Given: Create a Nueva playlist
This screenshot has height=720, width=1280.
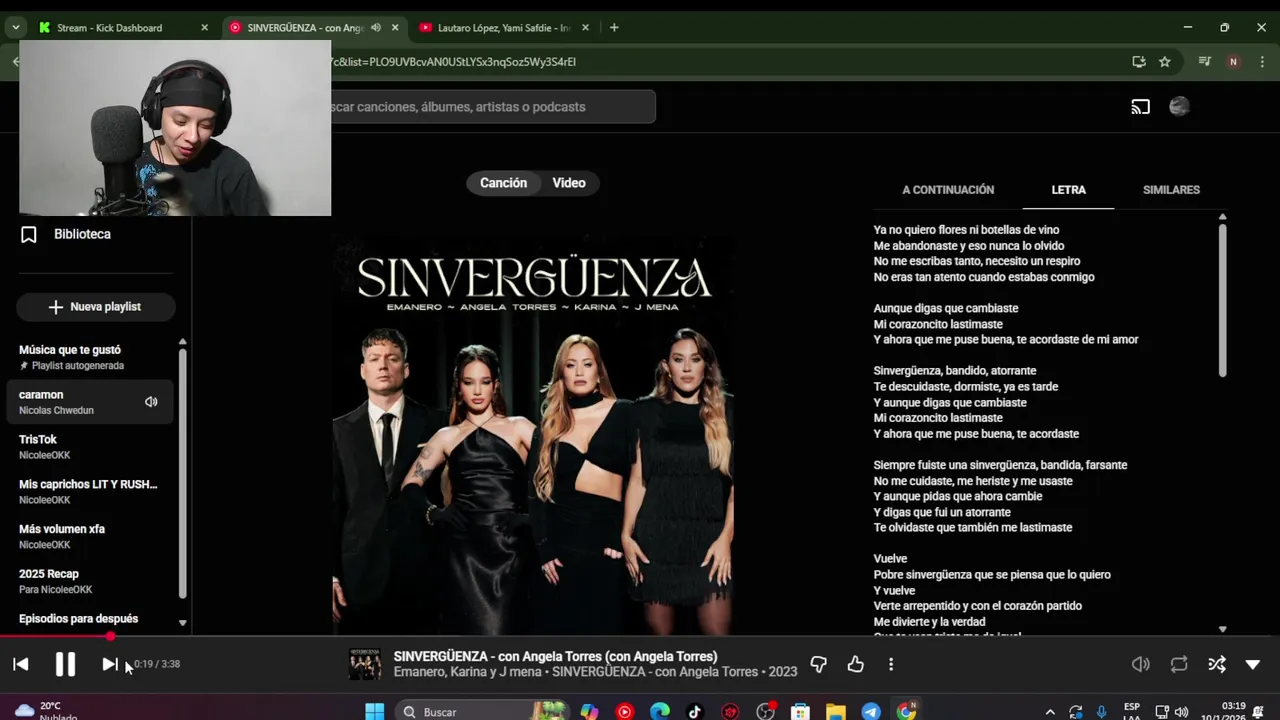Looking at the screenshot, I should (x=95, y=307).
